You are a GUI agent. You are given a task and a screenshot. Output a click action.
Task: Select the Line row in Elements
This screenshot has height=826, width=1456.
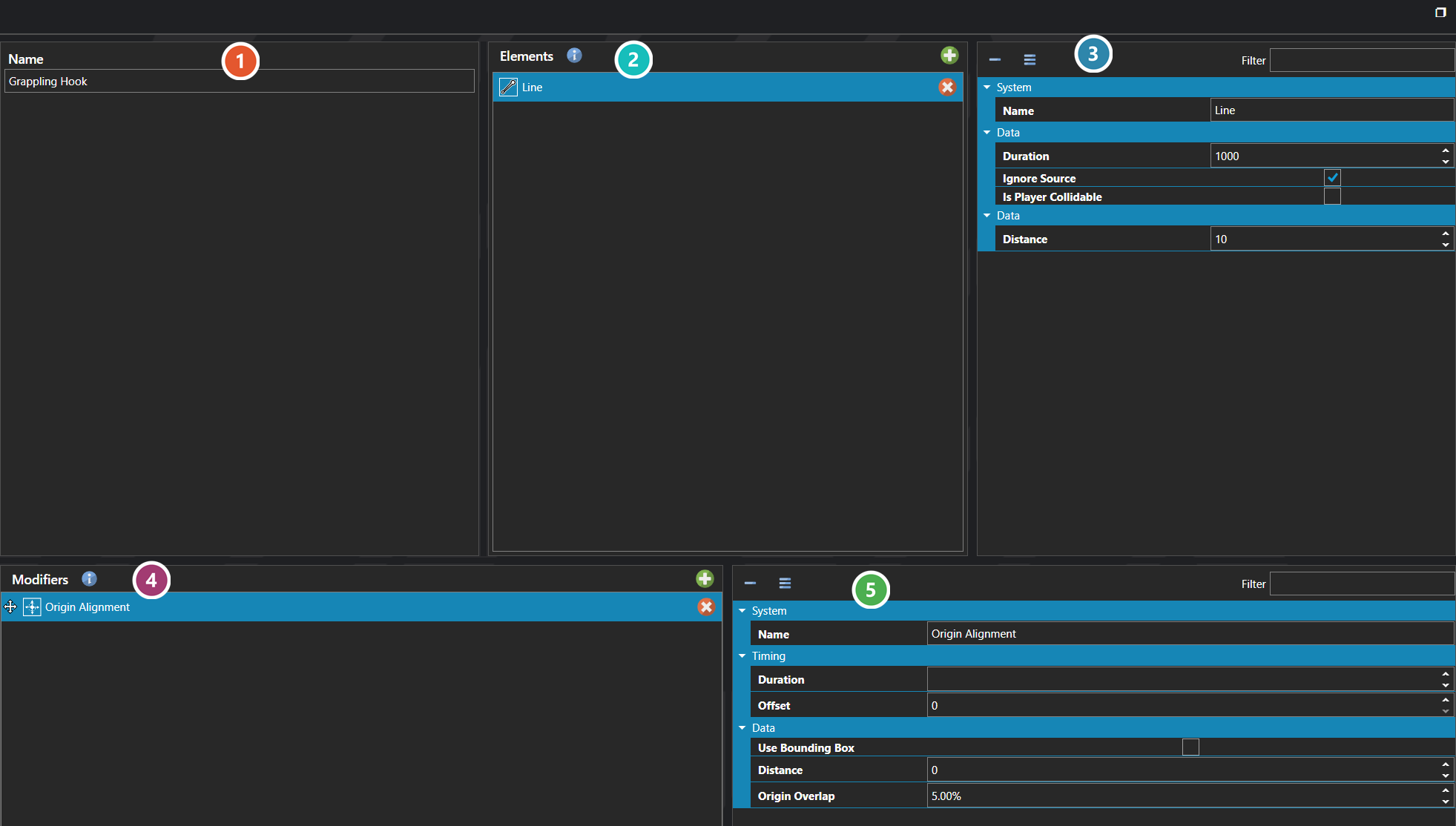pyautogui.click(x=728, y=87)
